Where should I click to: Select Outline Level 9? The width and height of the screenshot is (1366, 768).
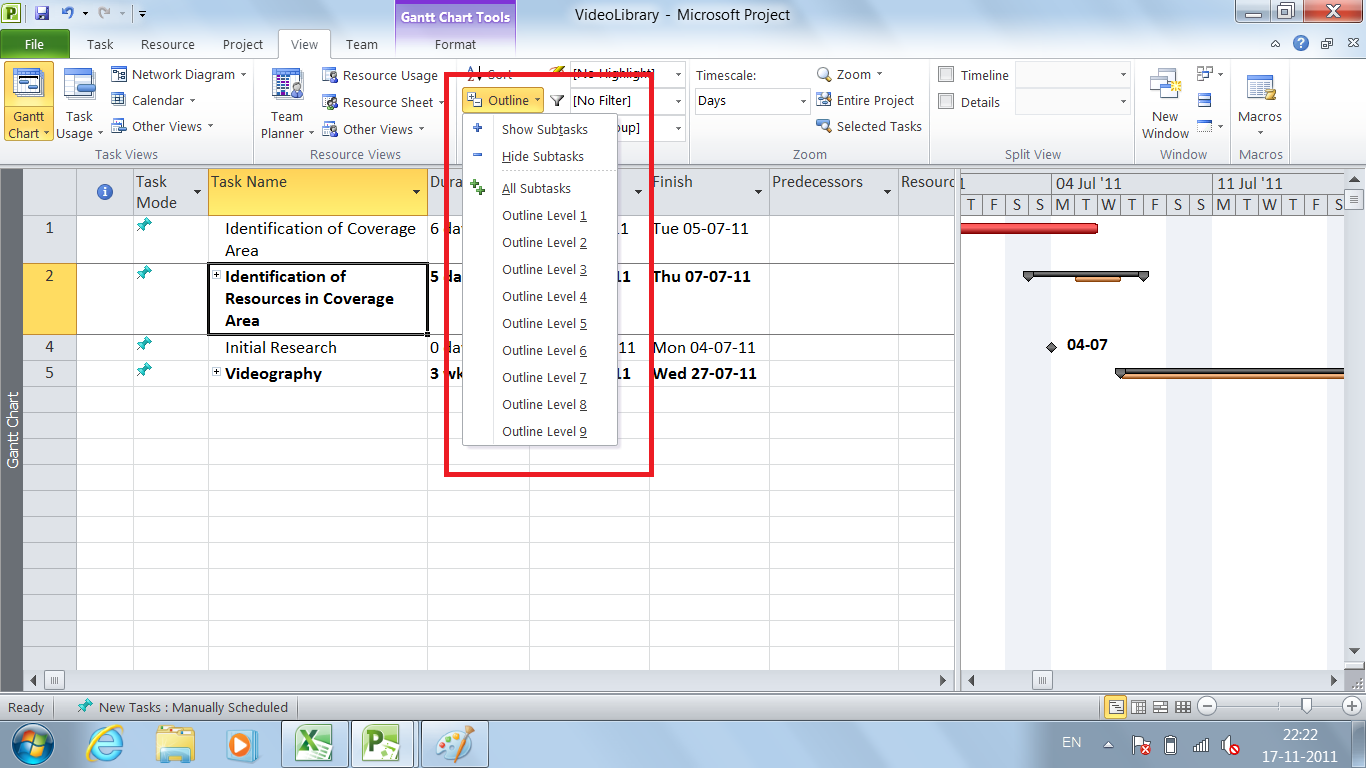pyautogui.click(x=540, y=431)
